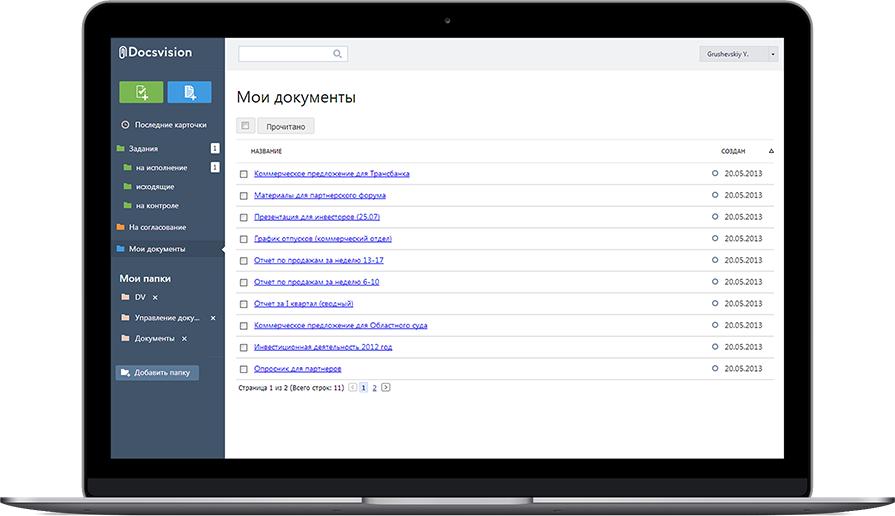The image size is (895, 516).
Task: Open the Задания folder
Action: click(x=143, y=148)
